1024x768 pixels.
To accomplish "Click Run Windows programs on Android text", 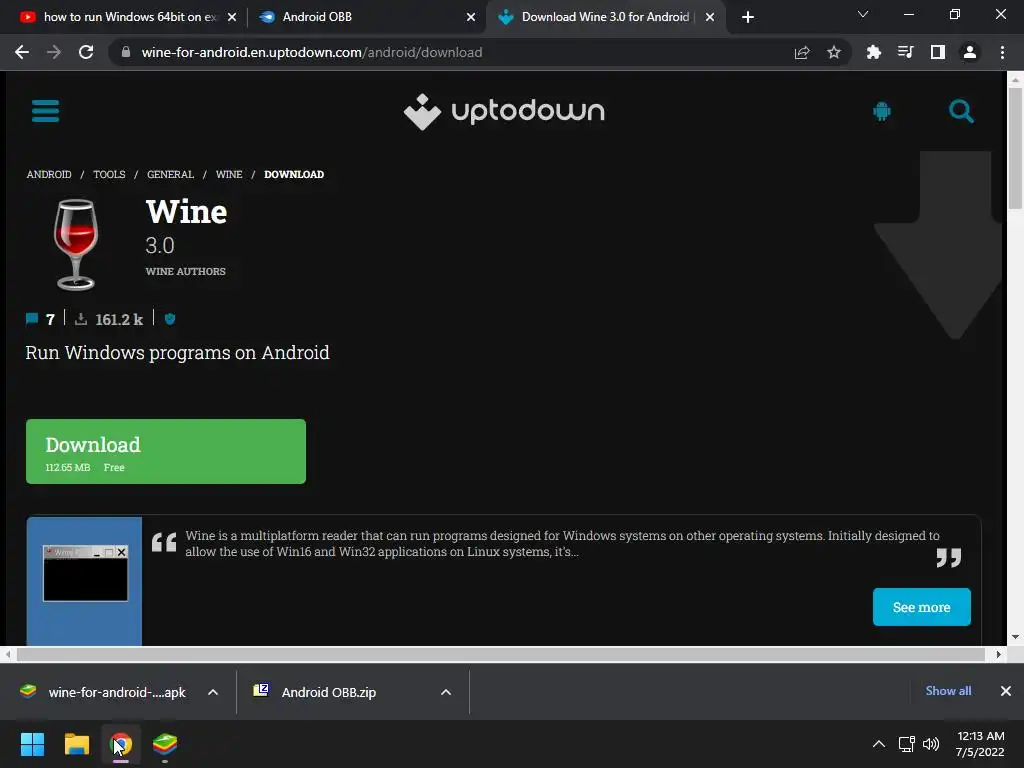I will point(177,353).
